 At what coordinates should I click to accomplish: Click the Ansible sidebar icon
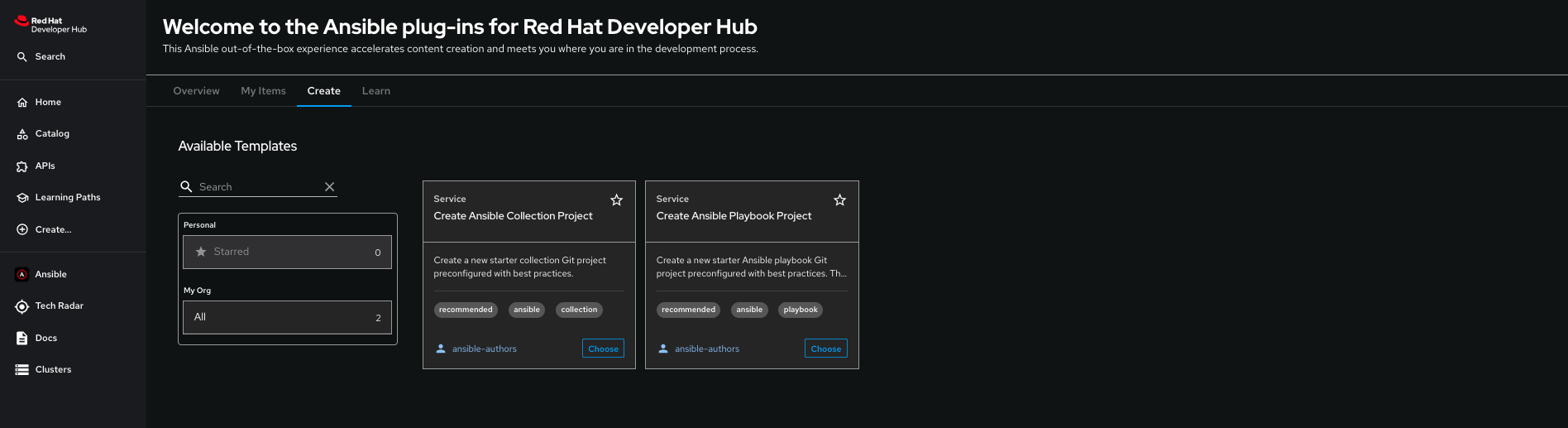point(22,275)
